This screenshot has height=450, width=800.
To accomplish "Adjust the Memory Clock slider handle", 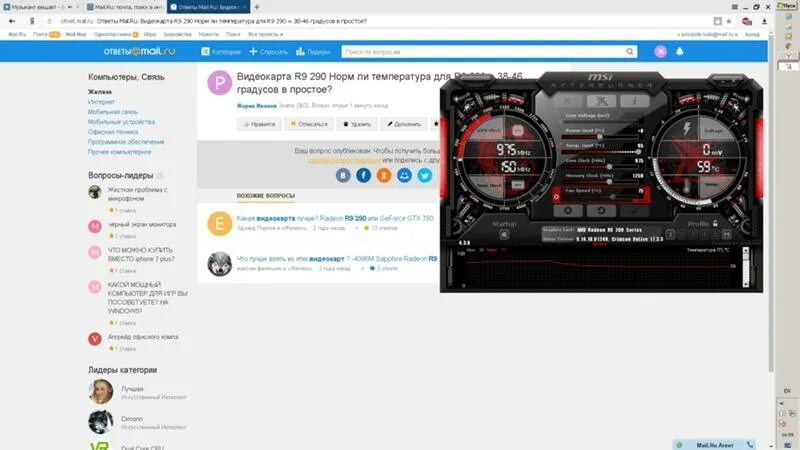I will (609, 182).
